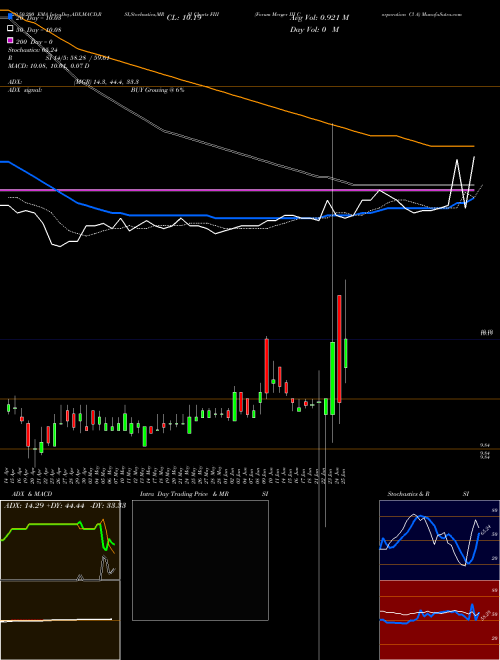500x660 pixels.
Task: Click the upper 9.84 price label on right axis
Action: pyautogui.click(x=485, y=445)
